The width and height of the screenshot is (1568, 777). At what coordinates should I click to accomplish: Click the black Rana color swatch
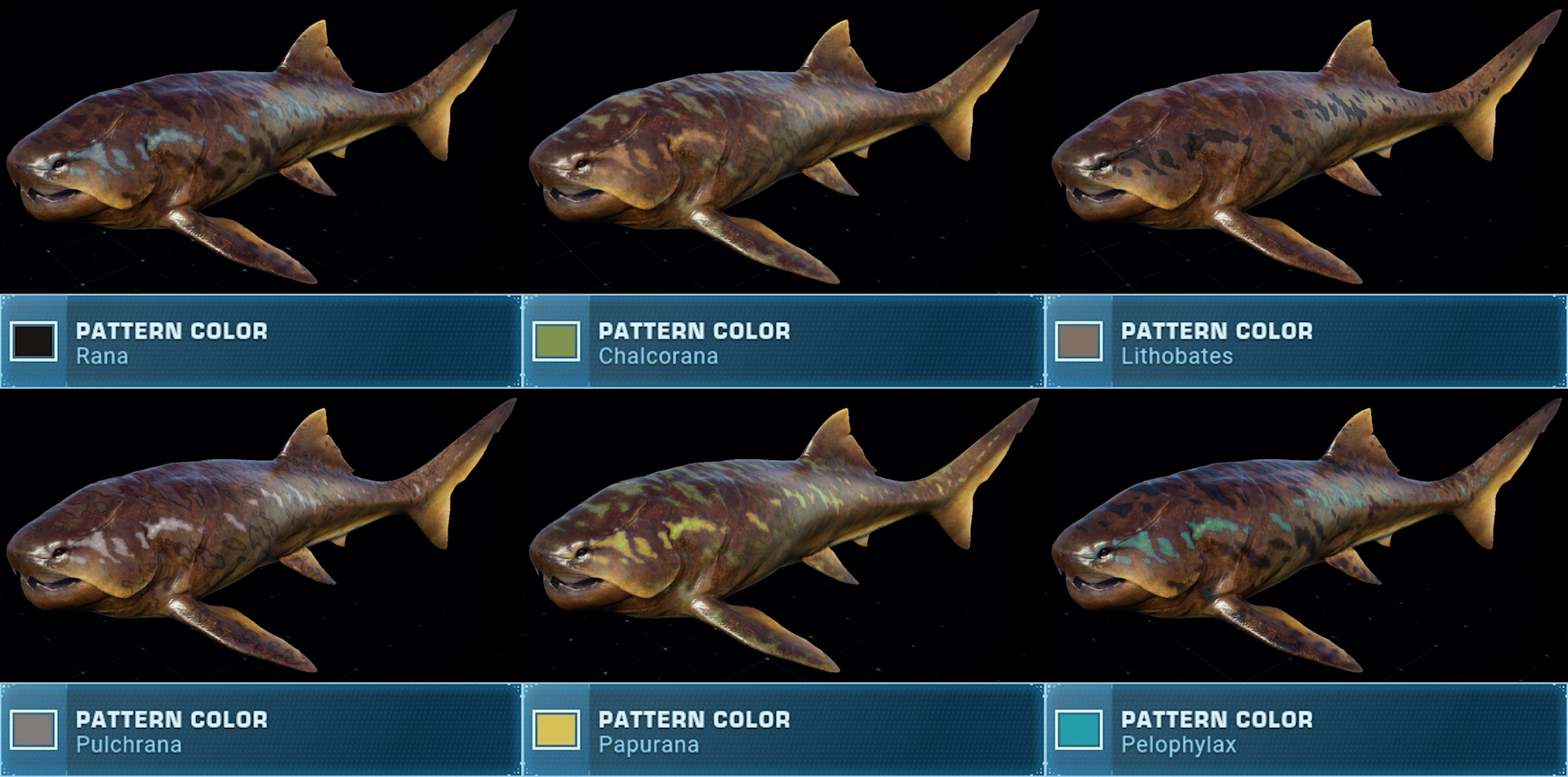(x=33, y=341)
